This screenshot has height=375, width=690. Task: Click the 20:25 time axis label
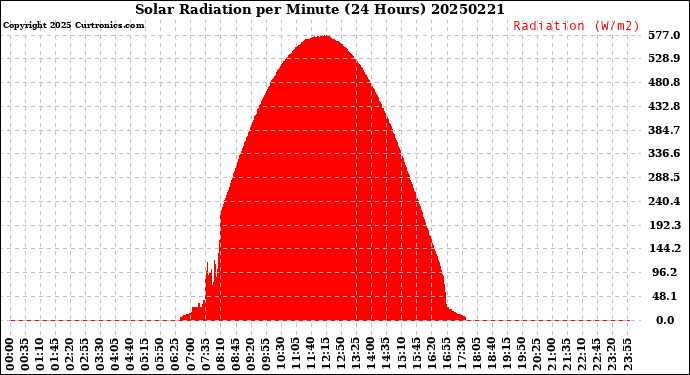pos(536,355)
